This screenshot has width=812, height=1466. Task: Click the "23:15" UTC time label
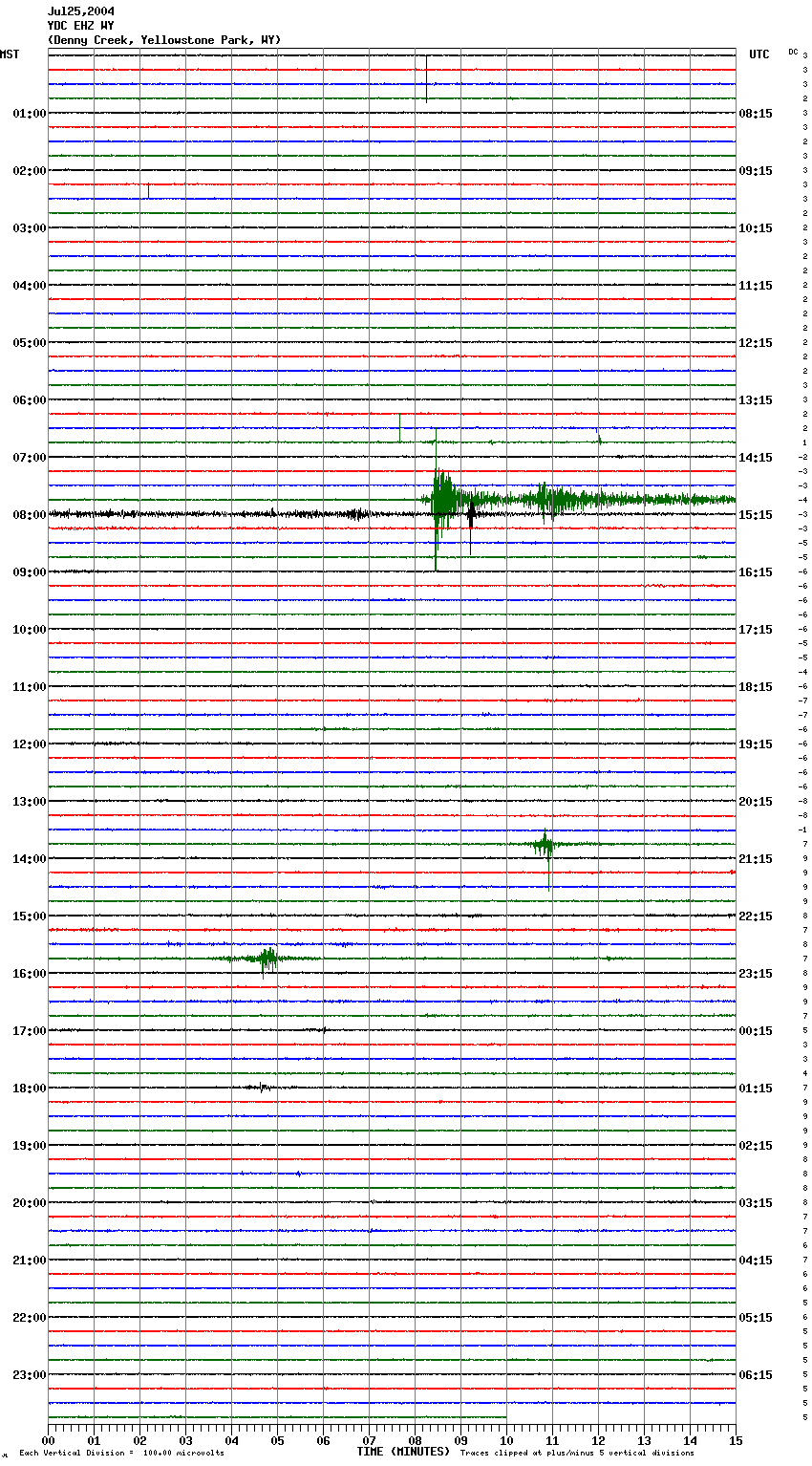(756, 974)
